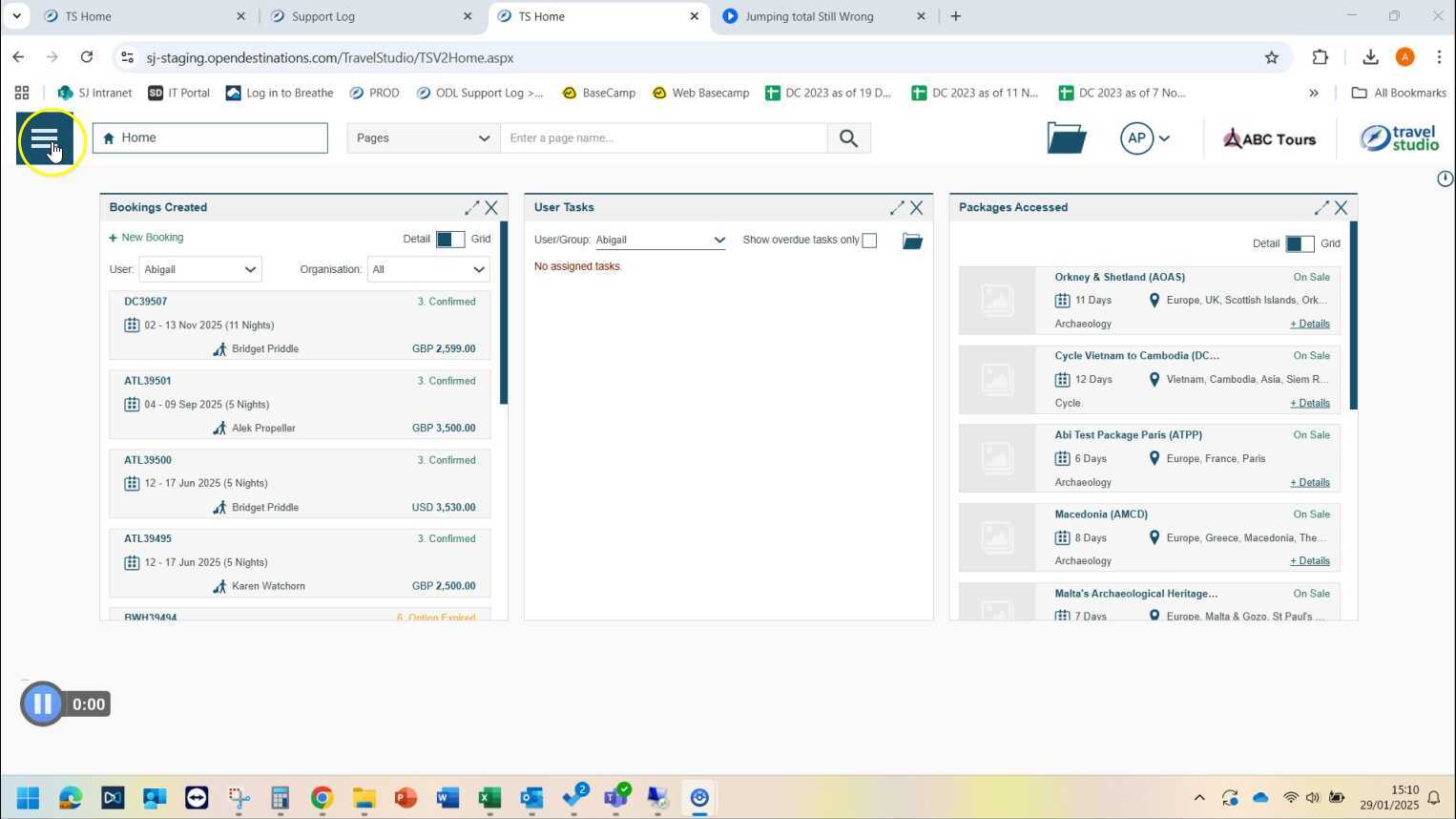Pause the screen recording
The width and height of the screenshot is (1456, 819).
42,704
